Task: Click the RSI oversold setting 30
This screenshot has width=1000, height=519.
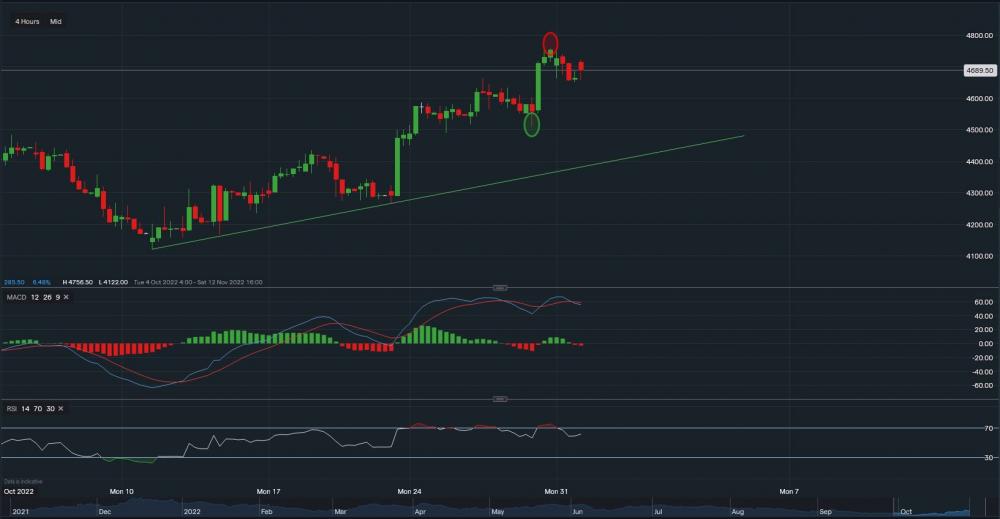Action: [x=50, y=409]
